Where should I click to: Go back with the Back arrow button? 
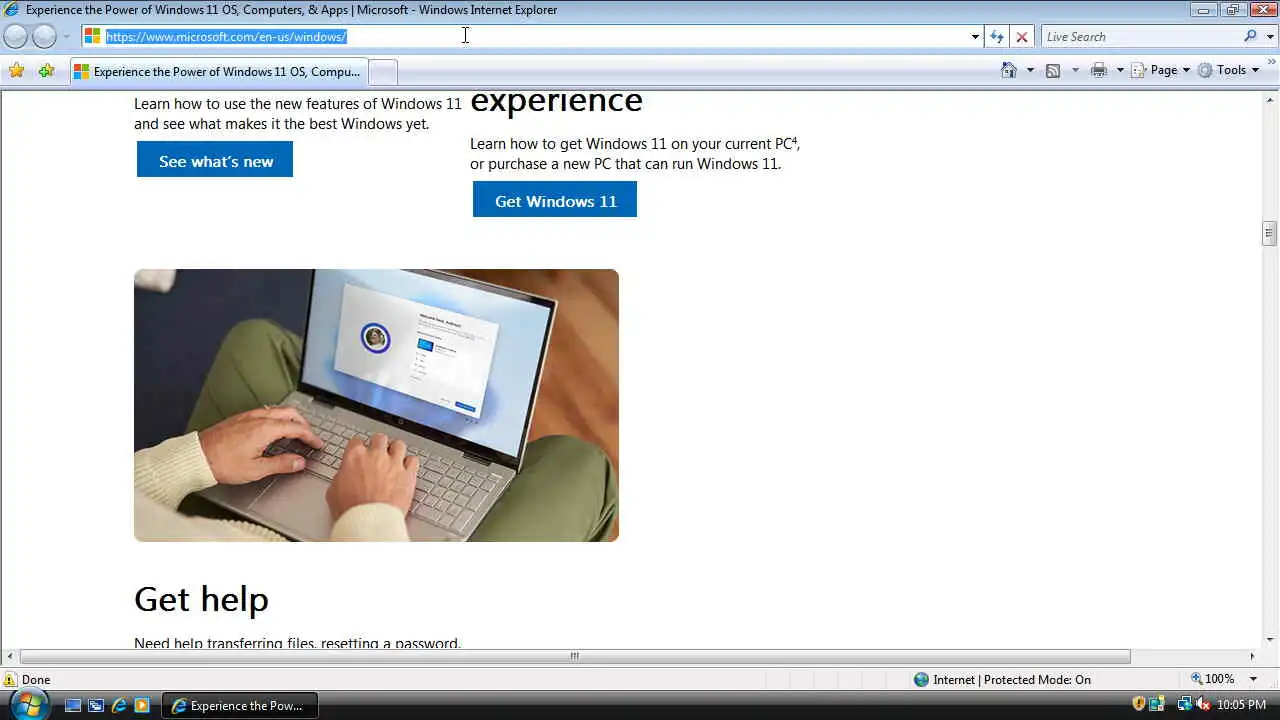[16, 37]
